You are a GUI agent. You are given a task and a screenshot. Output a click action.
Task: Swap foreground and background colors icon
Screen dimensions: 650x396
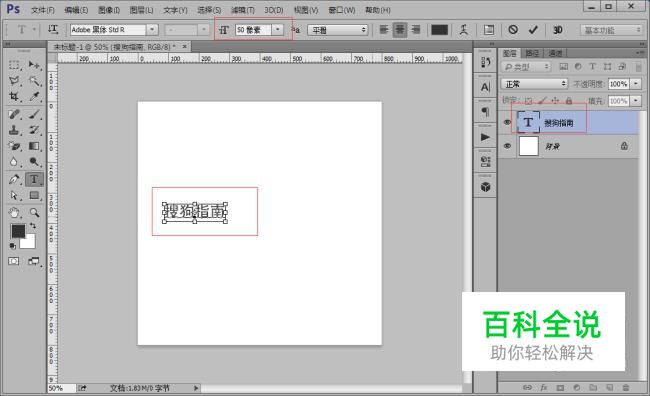[33, 226]
